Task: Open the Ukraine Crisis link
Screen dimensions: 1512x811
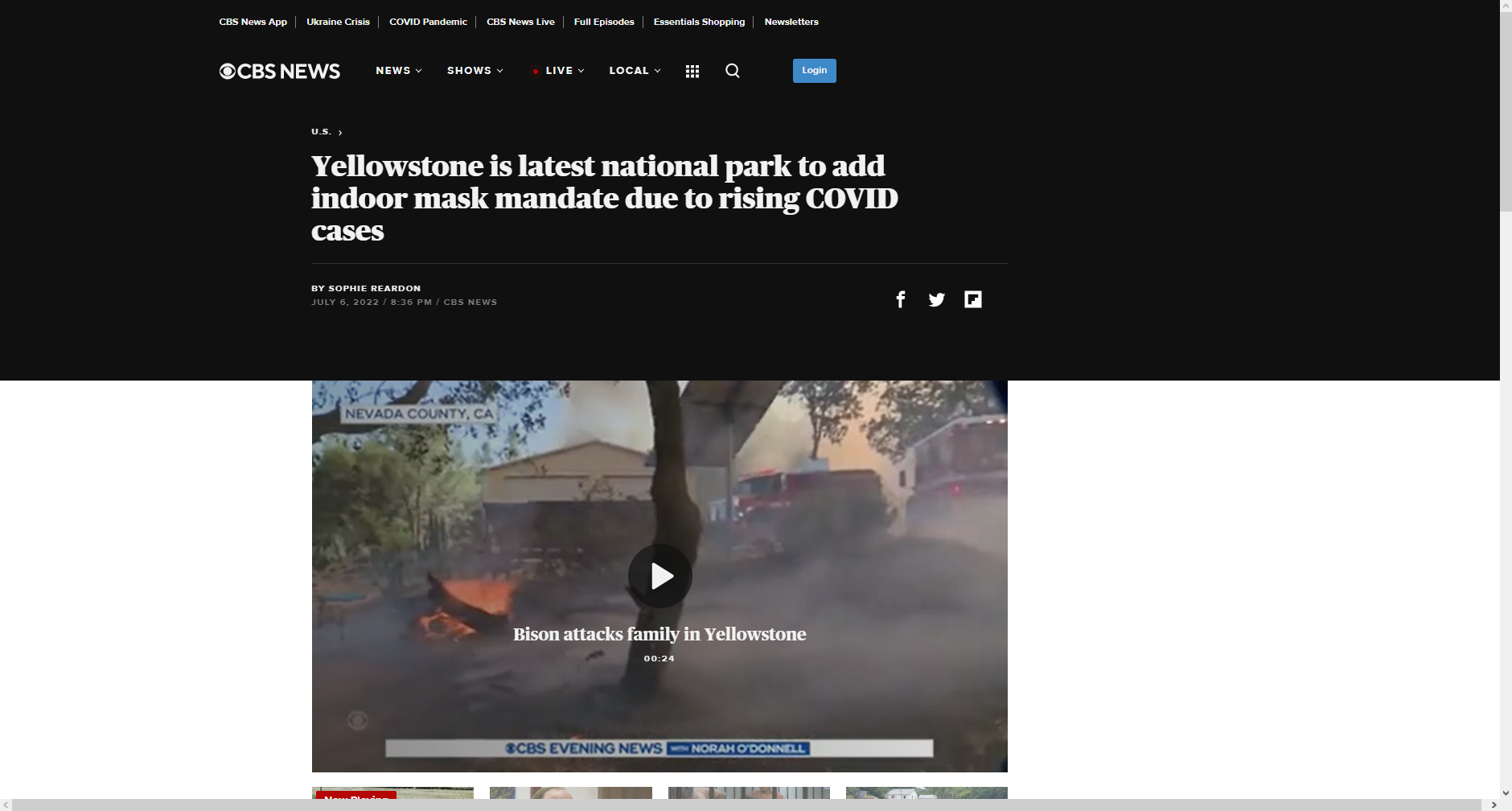Action: (x=338, y=22)
